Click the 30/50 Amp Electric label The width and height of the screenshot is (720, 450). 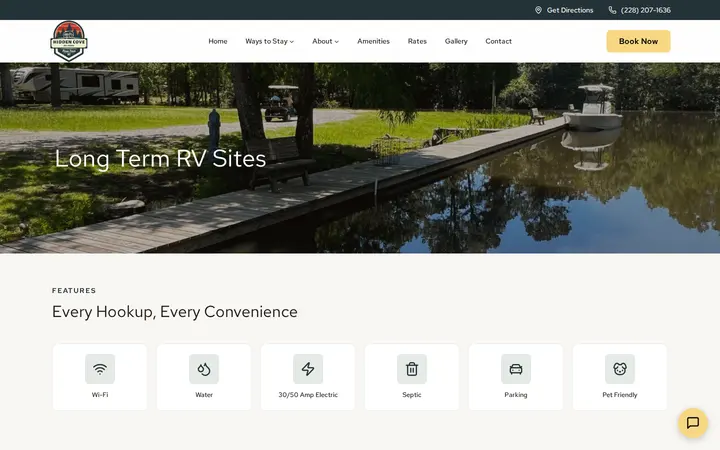[x=308, y=395]
